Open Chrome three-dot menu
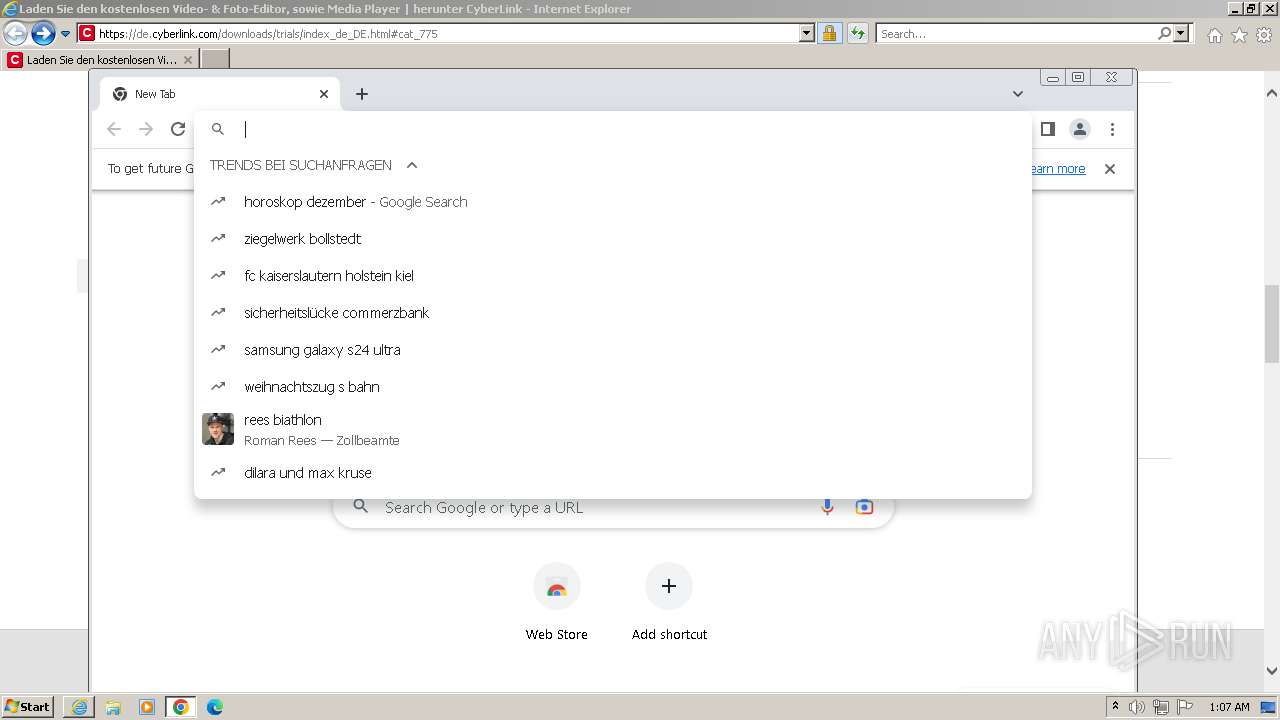The height and width of the screenshot is (720, 1280). point(1112,129)
